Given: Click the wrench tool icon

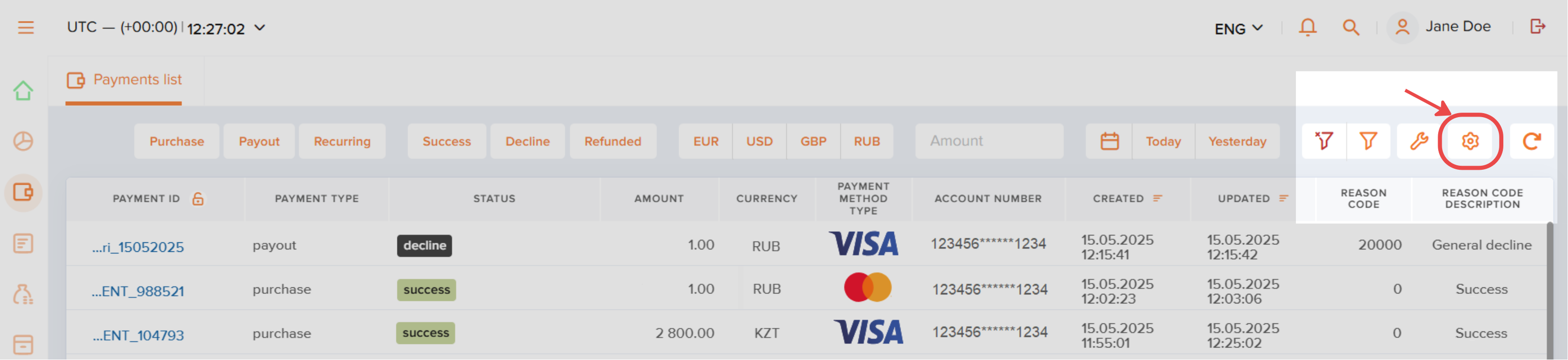Looking at the screenshot, I should pyautogui.click(x=1419, y=141).
